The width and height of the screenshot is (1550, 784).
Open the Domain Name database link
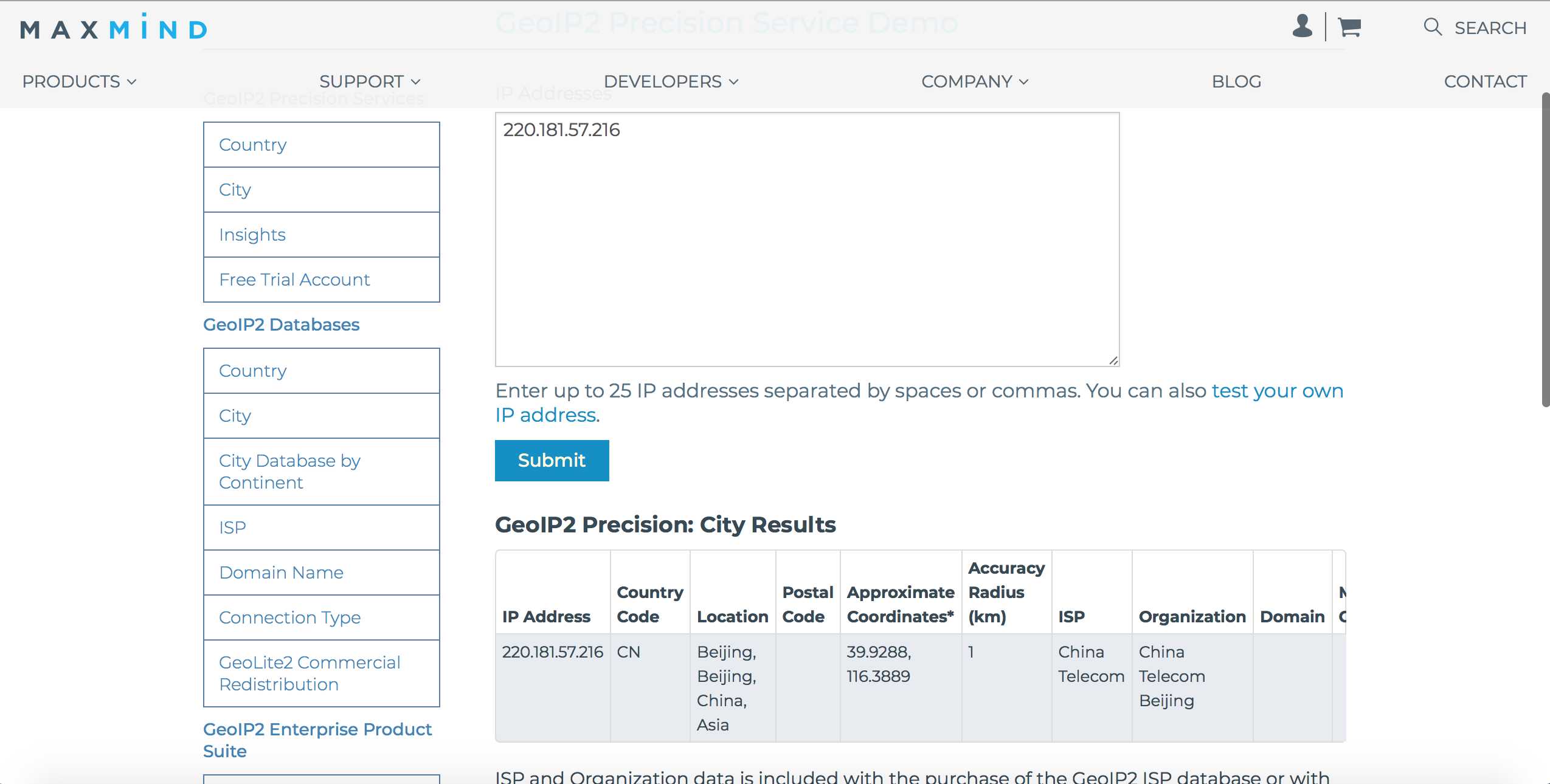click(322, 573)
